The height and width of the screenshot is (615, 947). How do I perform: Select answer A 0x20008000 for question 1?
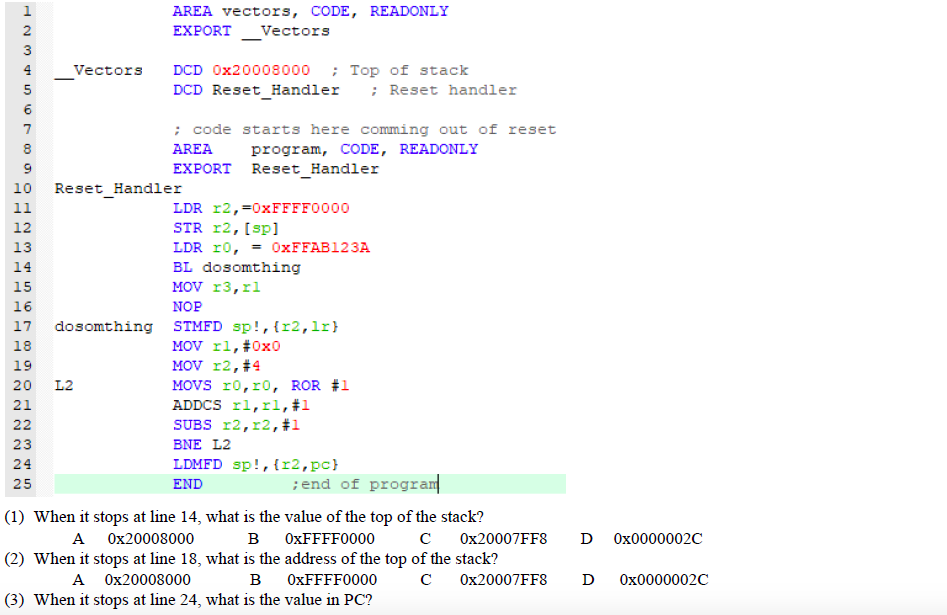click(x=147, y=538)
